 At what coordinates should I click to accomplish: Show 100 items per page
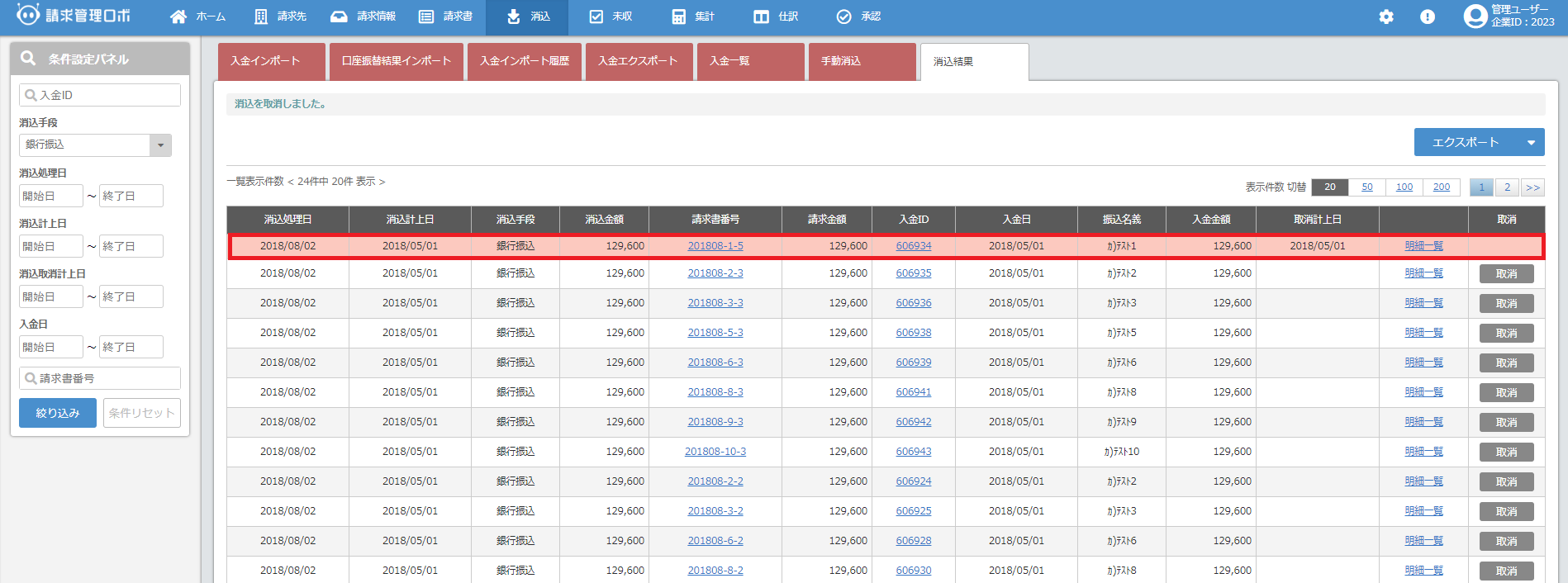(1404, 187)
